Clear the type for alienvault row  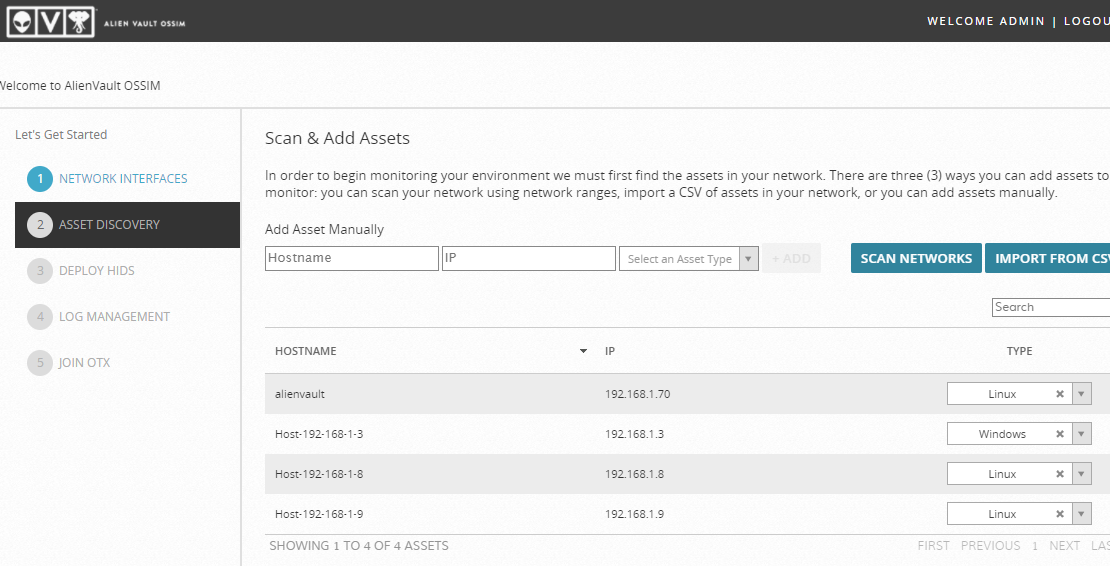1060,394
